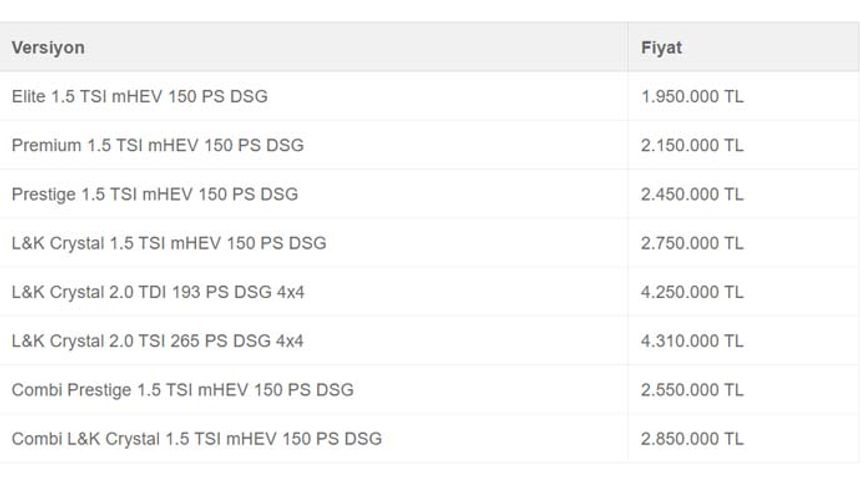The height and width of the screenshot is (504, 860).
Task: Click the empty header area between Versiyon and Fiyat
Action: 357,48
